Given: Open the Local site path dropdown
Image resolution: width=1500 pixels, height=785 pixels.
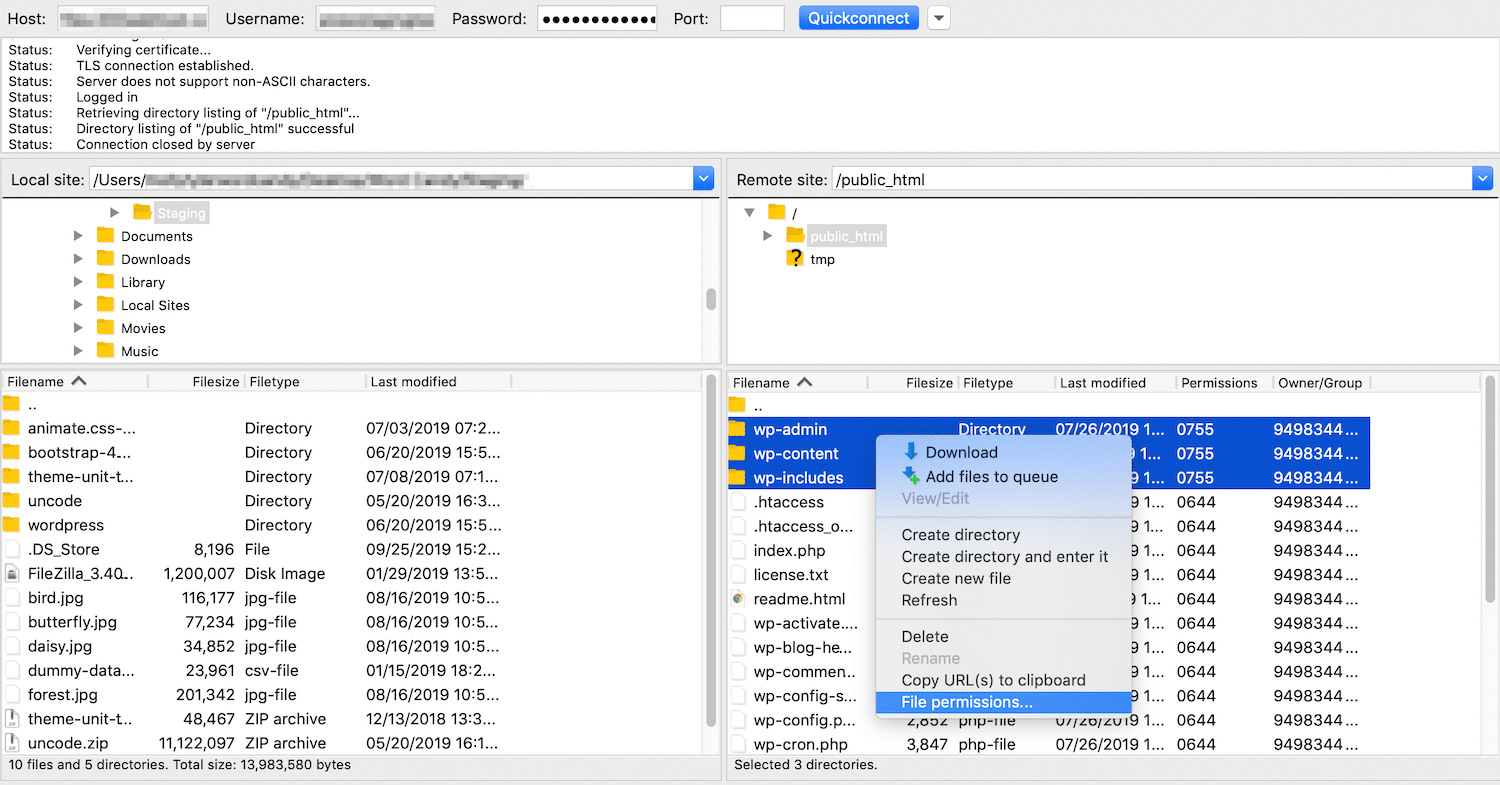Looking at the screenshot, I should click(703, 178).
